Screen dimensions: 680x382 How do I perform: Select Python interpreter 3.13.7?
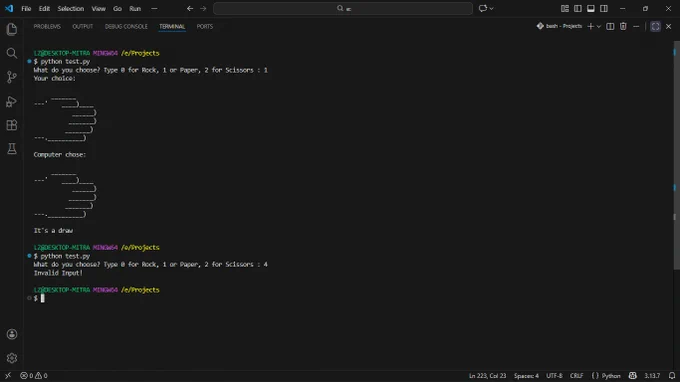pos(652,375)
